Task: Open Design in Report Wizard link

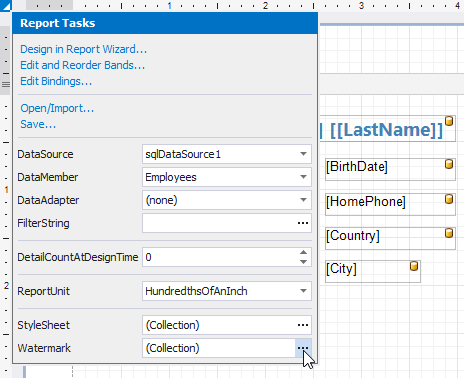Action: point(83,49)
